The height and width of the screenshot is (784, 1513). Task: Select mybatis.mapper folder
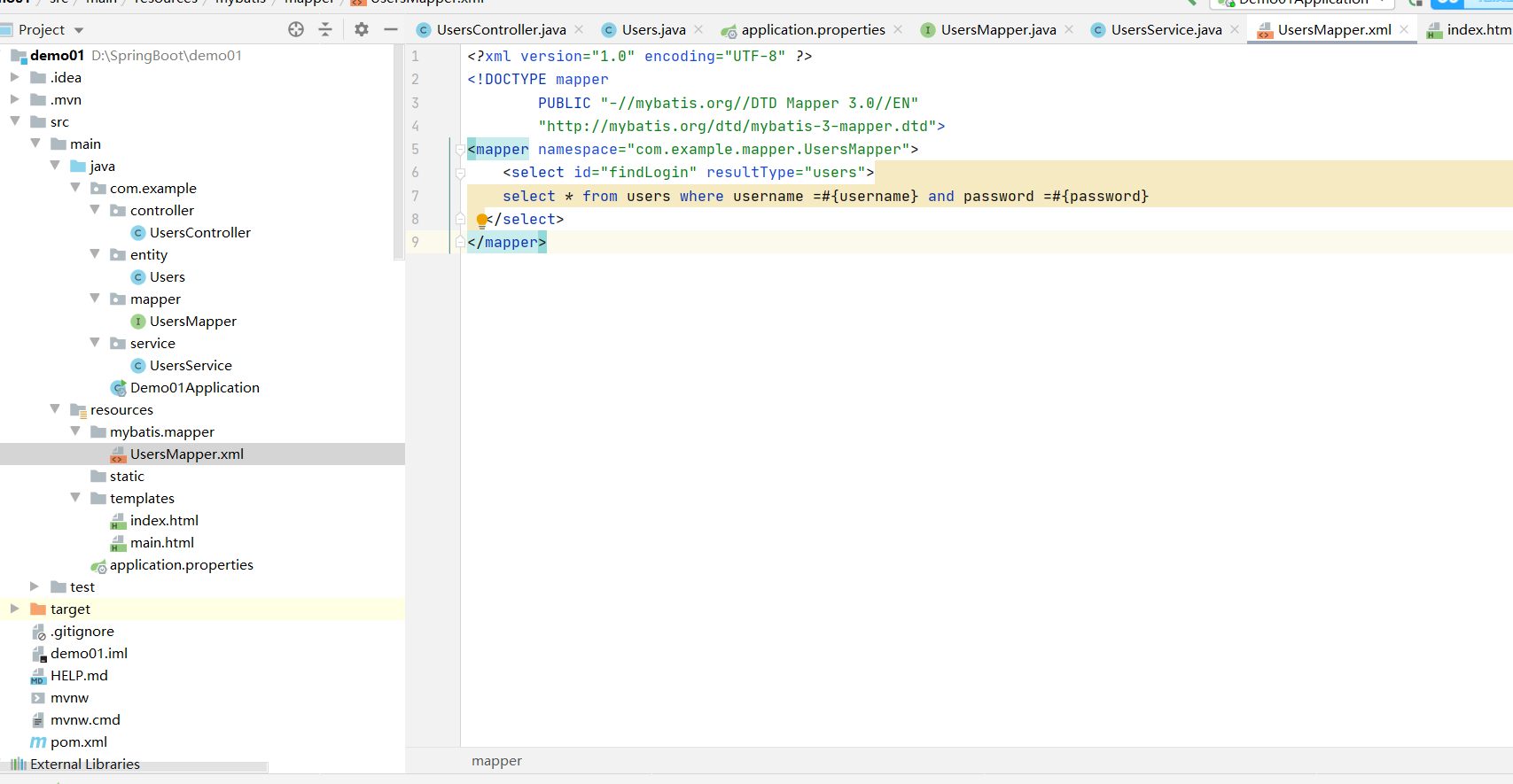tap(161, 431)
